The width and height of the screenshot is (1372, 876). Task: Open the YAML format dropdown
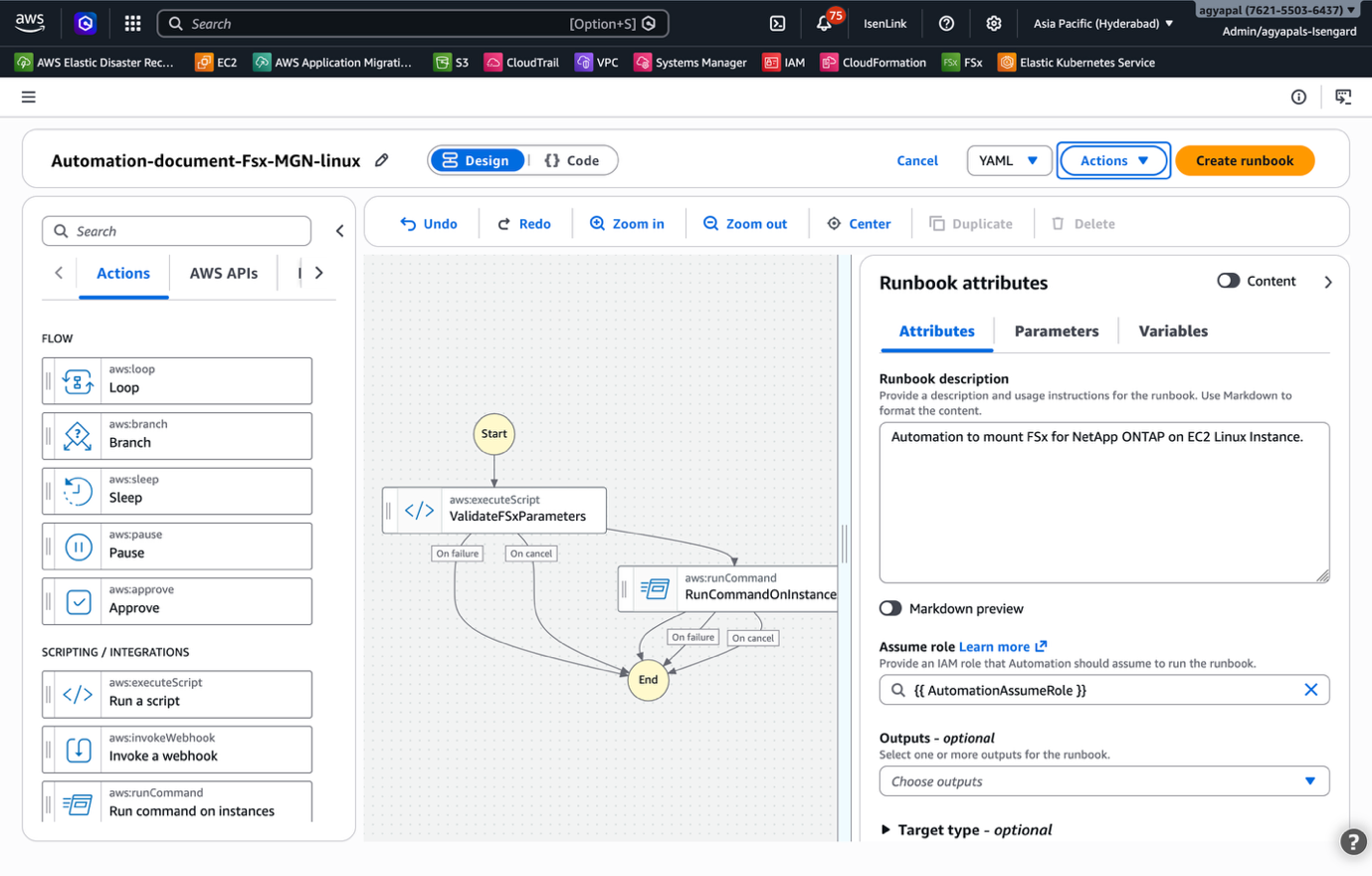pyautogui.click(x=1009, y=160)
